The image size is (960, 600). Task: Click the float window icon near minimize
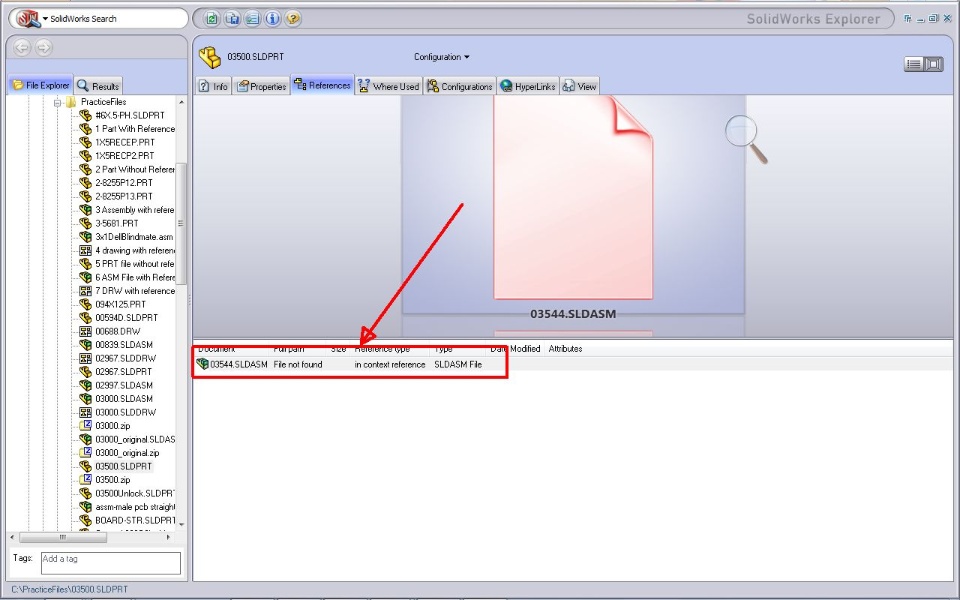click(x=907, y=18)
